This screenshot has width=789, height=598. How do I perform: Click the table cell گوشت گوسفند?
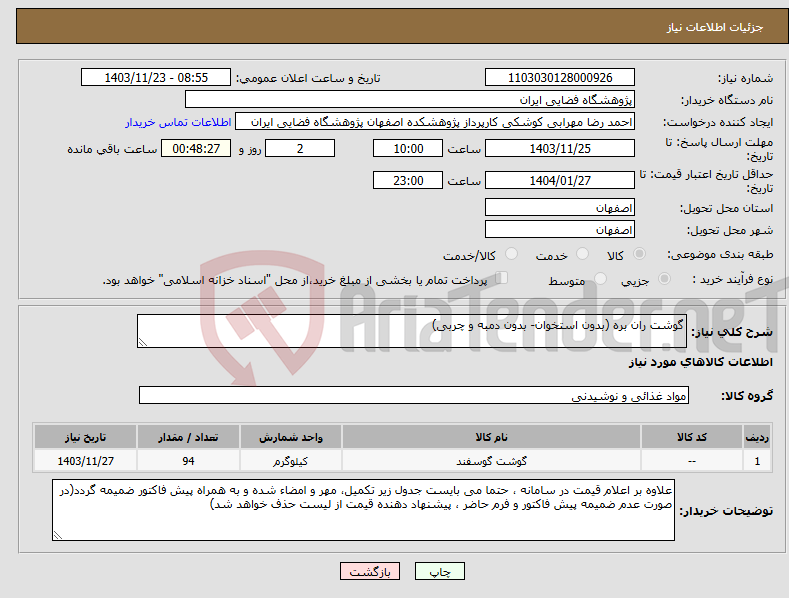pos(491,461)
